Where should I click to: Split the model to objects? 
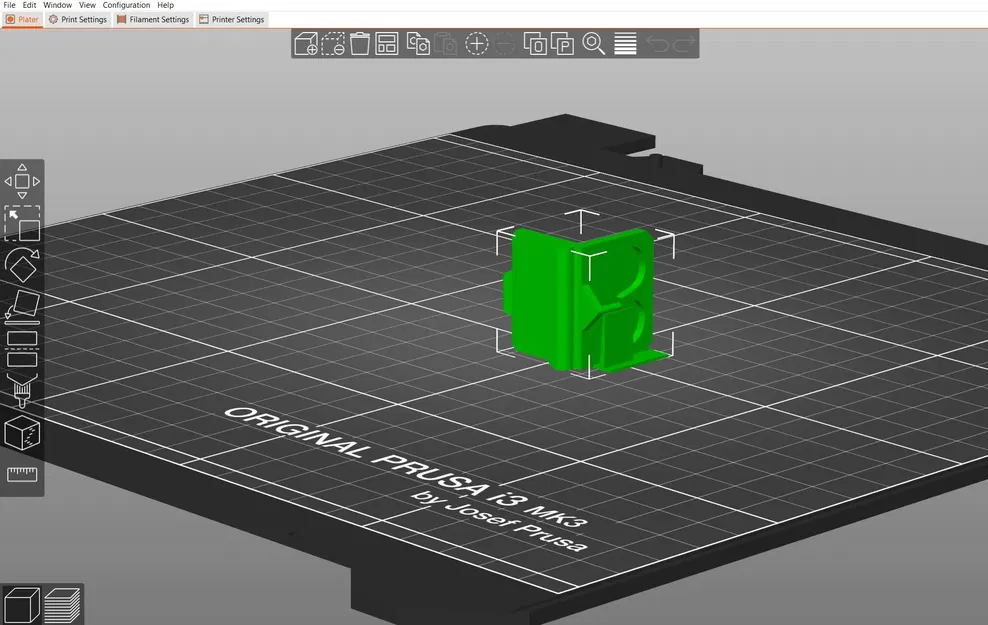pos(537,44)
